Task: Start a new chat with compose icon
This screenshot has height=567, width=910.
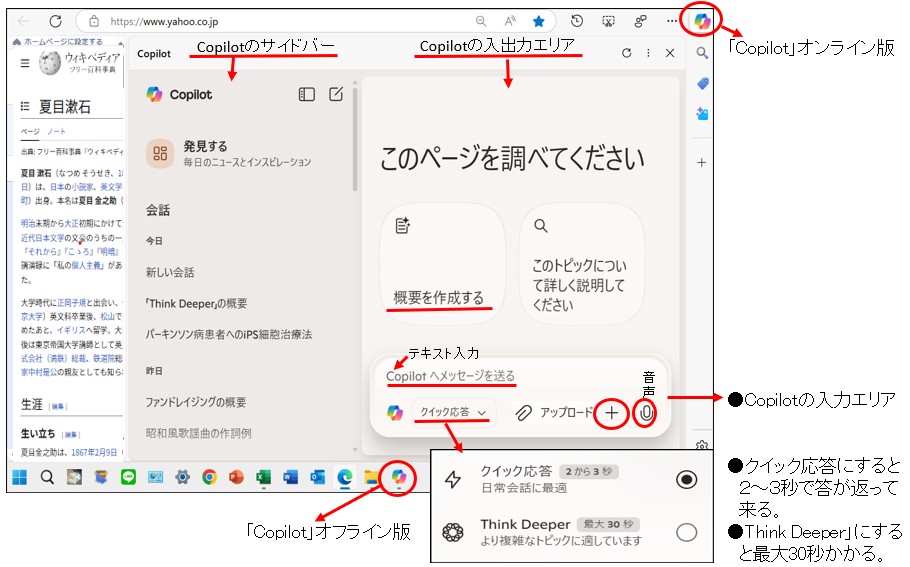Action: [336, 94]
